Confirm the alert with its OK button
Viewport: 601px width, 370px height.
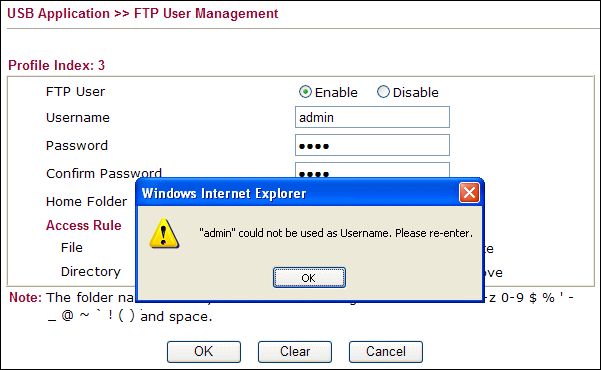pyautogui.click(x=309, y=278)
